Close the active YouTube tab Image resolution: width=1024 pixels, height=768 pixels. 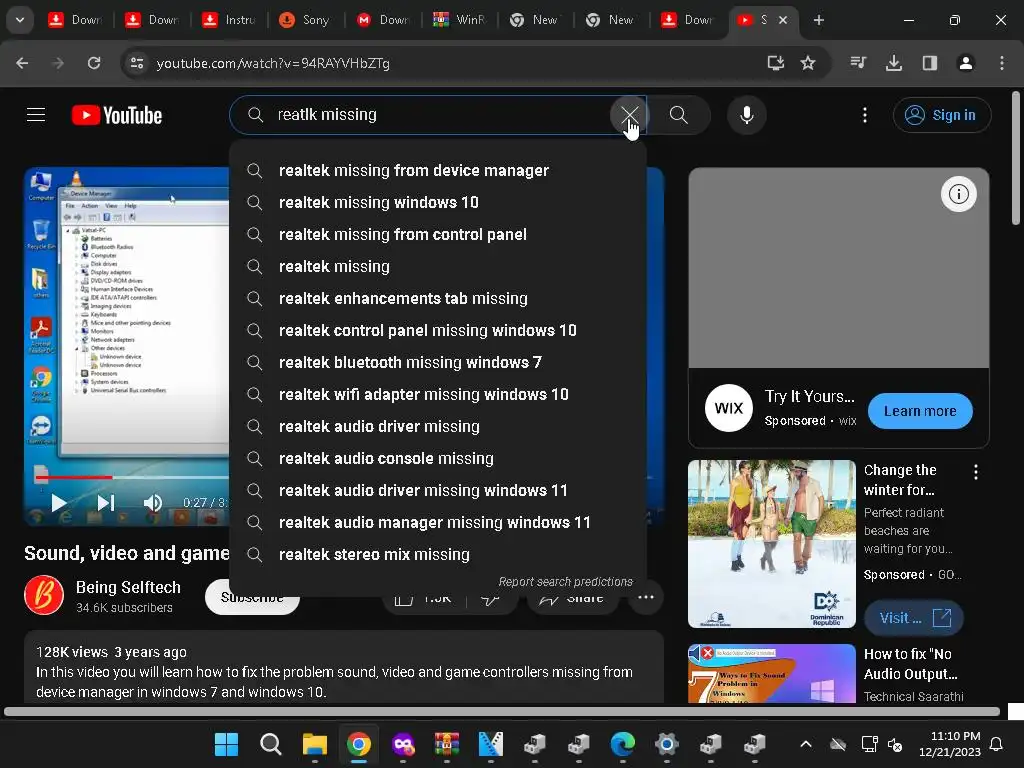tap(783, 20)
